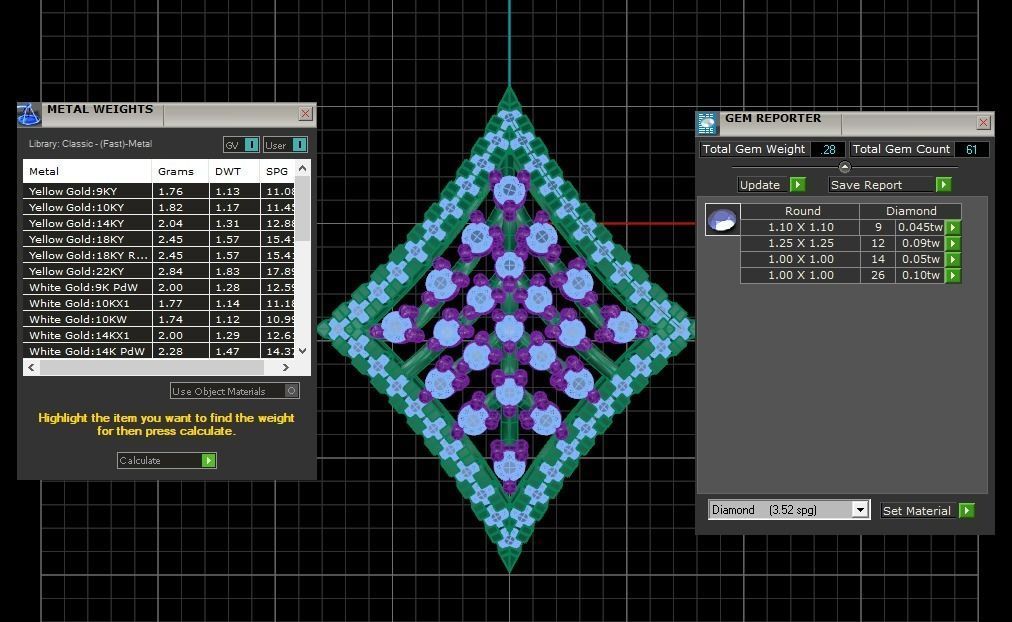
Task: Click green arrow for 0.045tw row
Action: coord(953,227)
